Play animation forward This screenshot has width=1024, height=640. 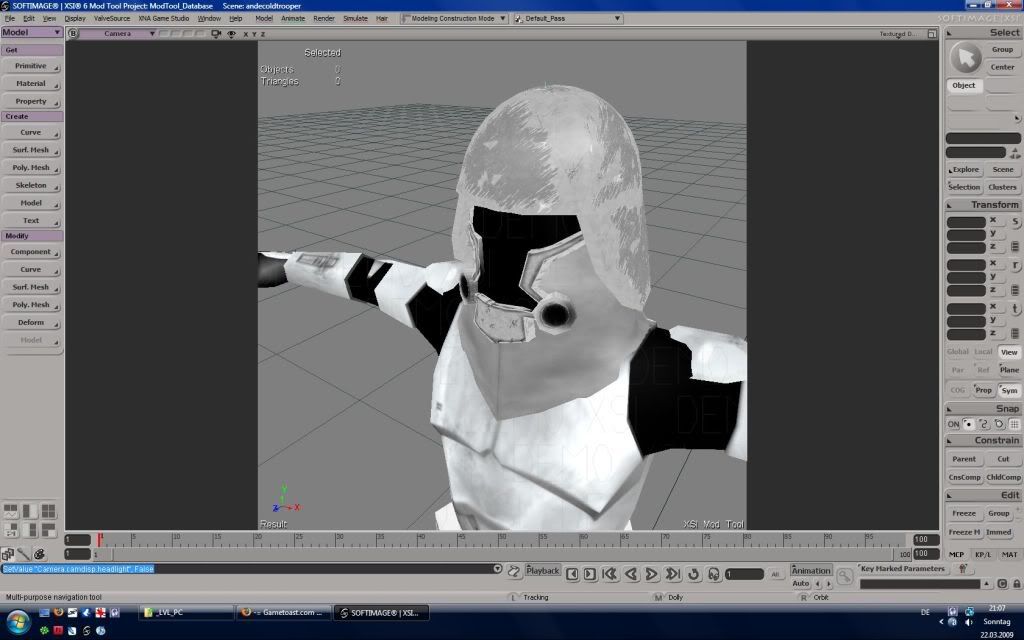(x=651, y=573)
